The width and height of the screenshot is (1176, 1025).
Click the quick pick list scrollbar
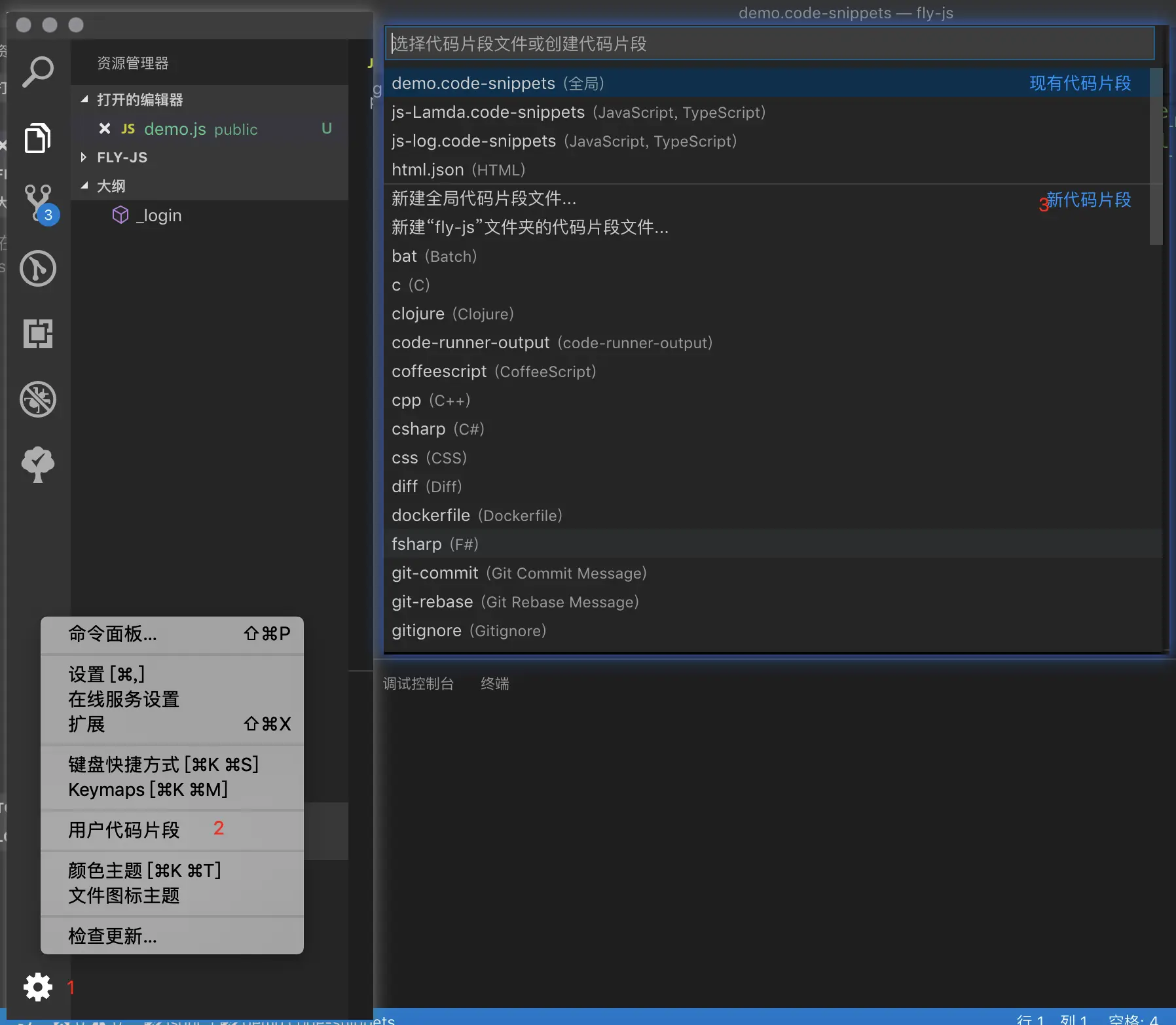(1156, 156)
